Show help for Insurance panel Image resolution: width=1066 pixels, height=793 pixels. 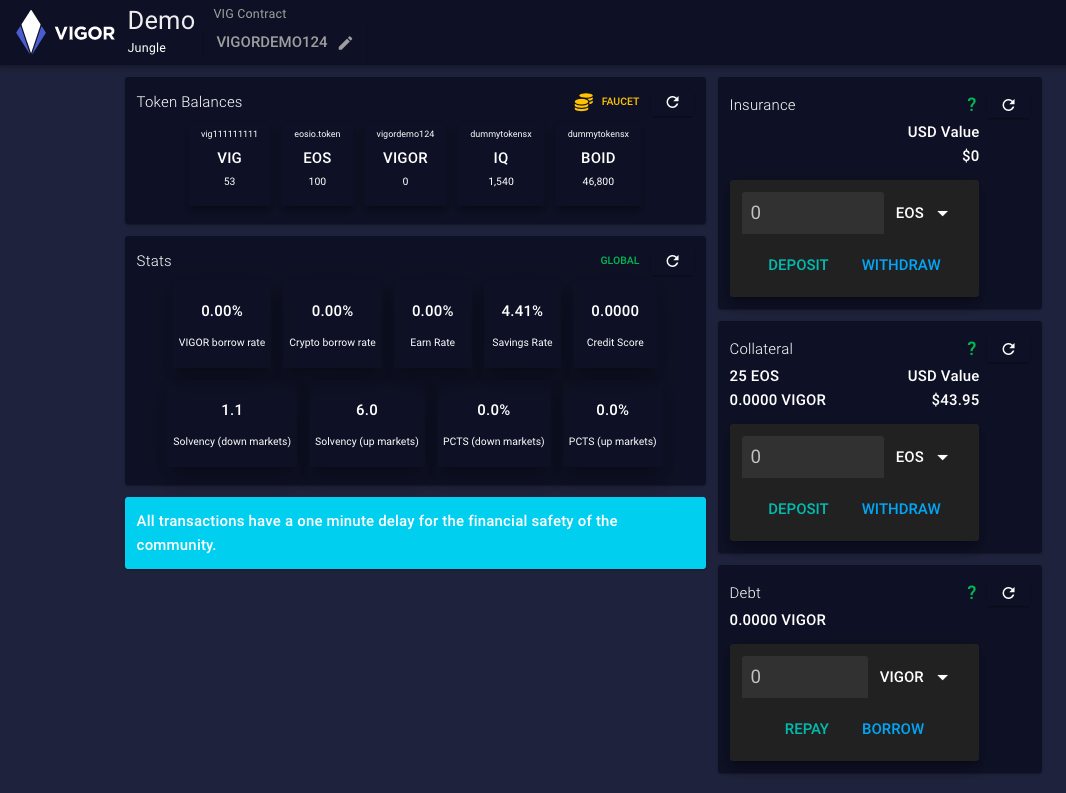[972, 105]
